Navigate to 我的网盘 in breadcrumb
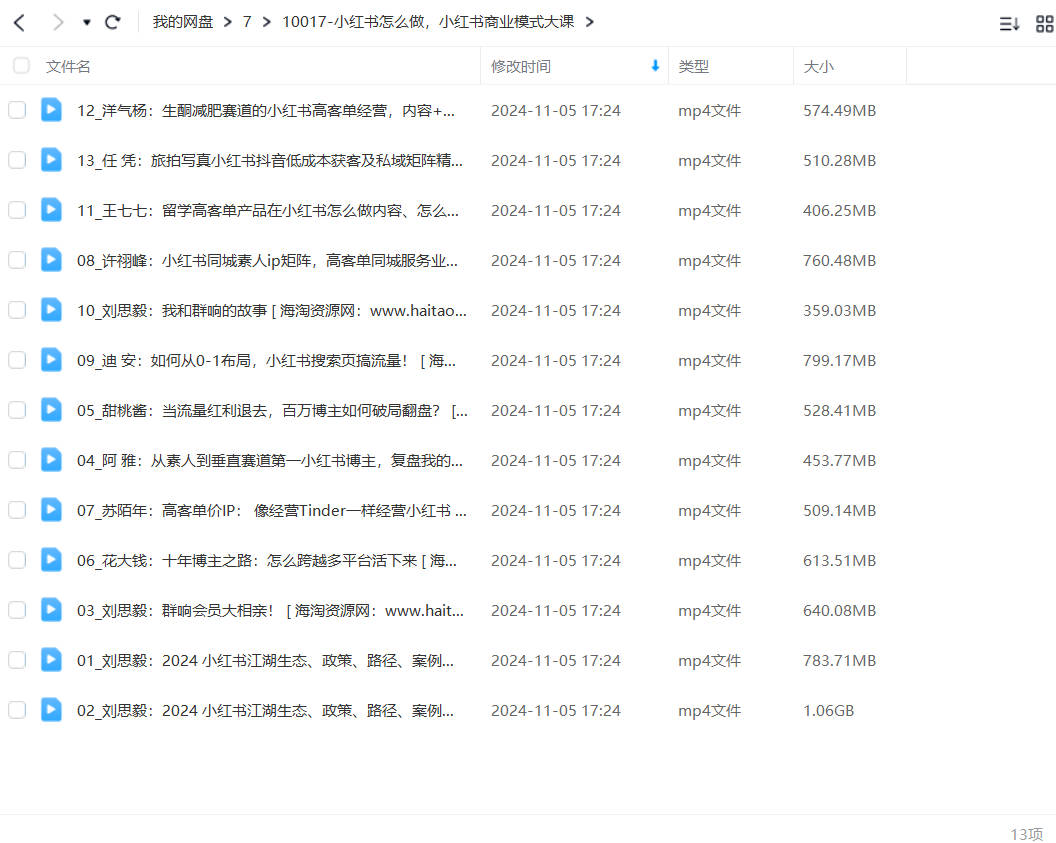Viewport: 1056px width, 843px height. click(183, 22)
